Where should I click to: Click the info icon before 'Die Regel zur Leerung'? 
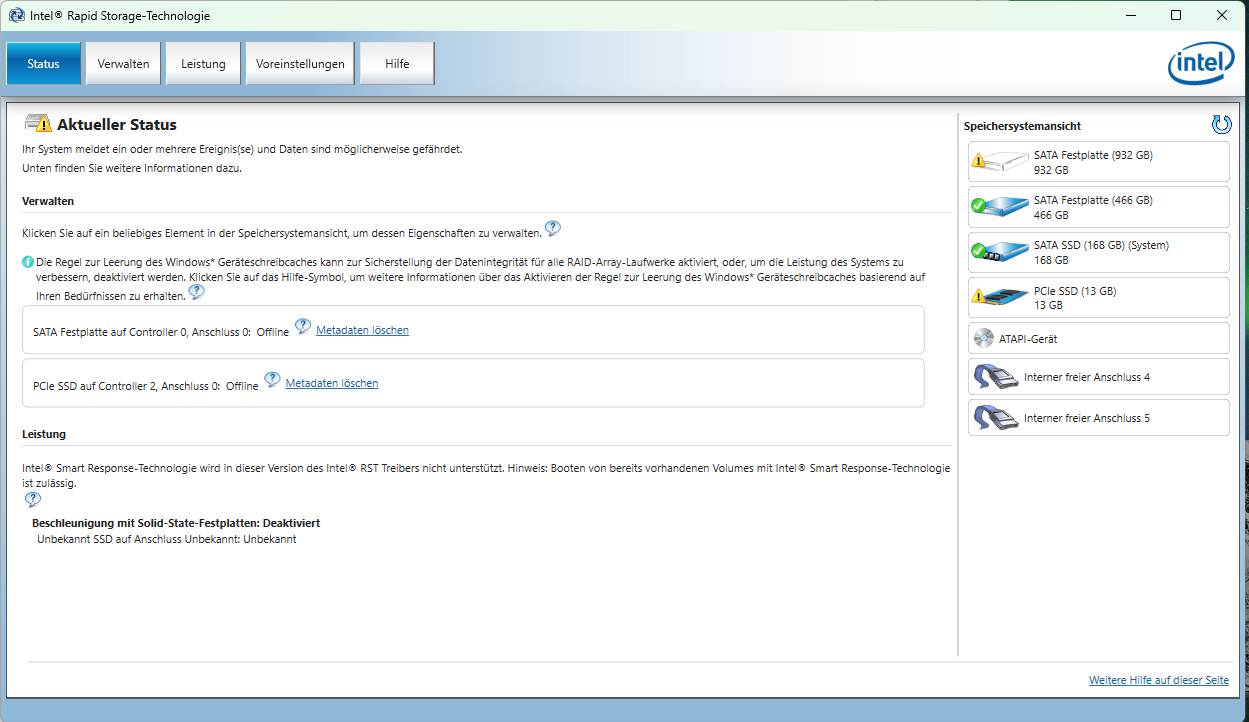28,262
